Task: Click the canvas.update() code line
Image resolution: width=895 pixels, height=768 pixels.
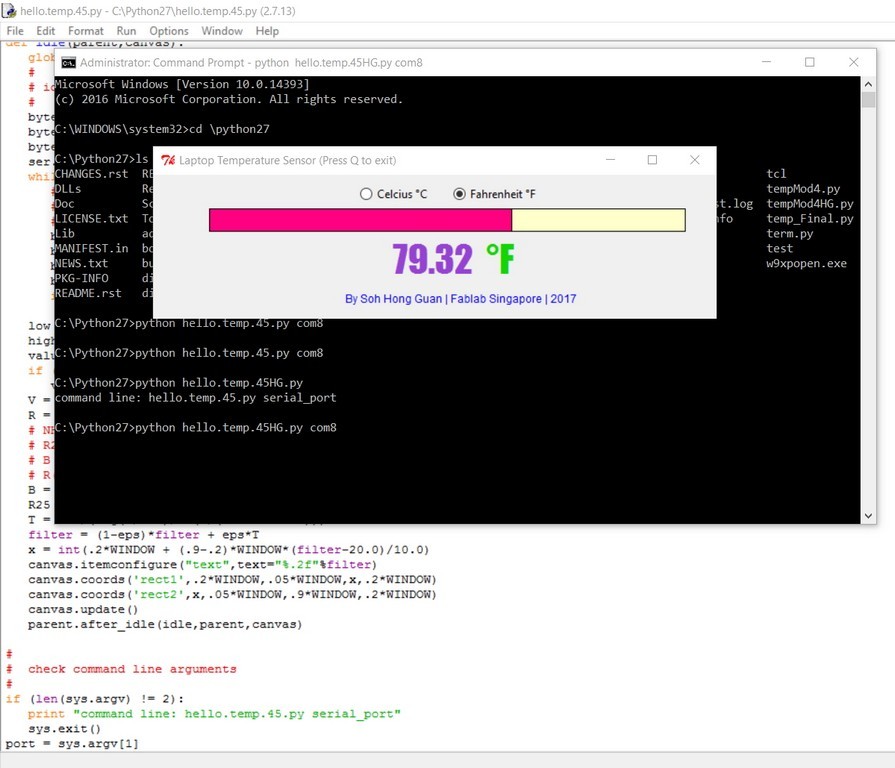Action: coord(83,609)
